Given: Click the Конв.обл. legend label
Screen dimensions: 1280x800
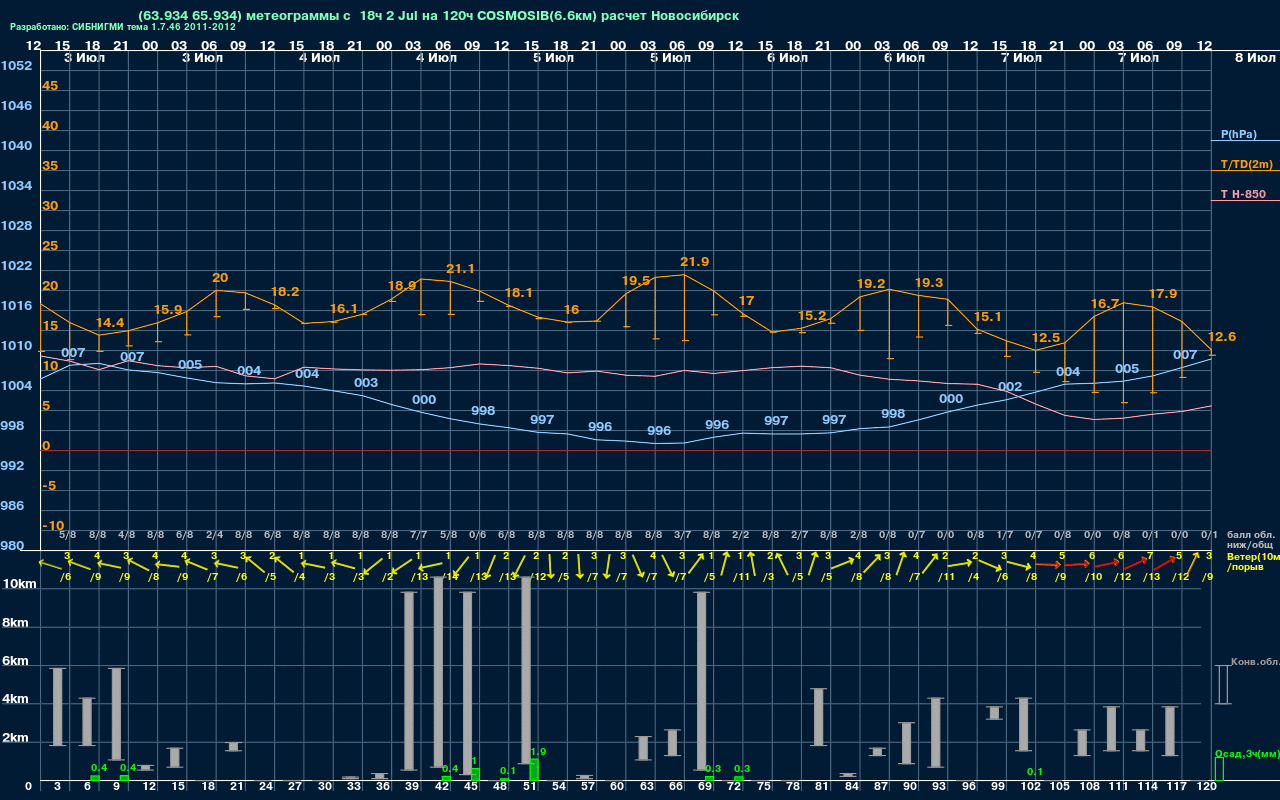Looking at the screenshot, I should coord(1254,663).
